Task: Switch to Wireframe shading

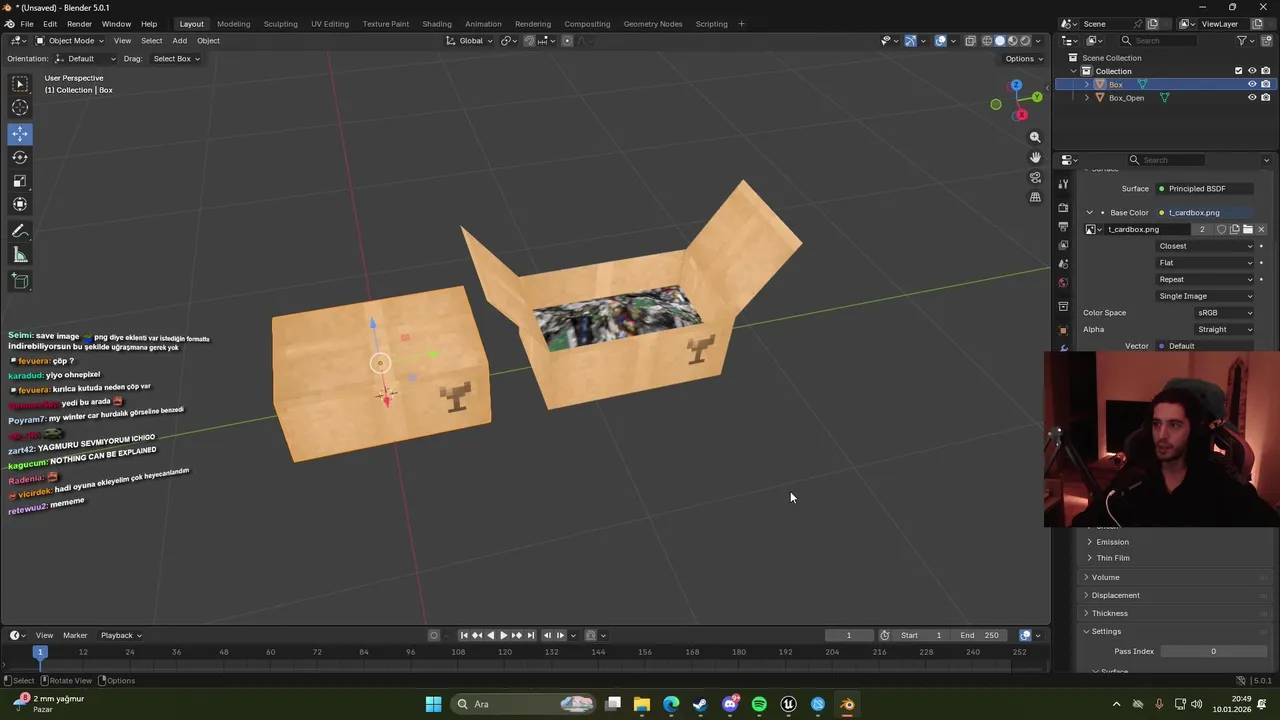Action: click(x=987, y=41)
